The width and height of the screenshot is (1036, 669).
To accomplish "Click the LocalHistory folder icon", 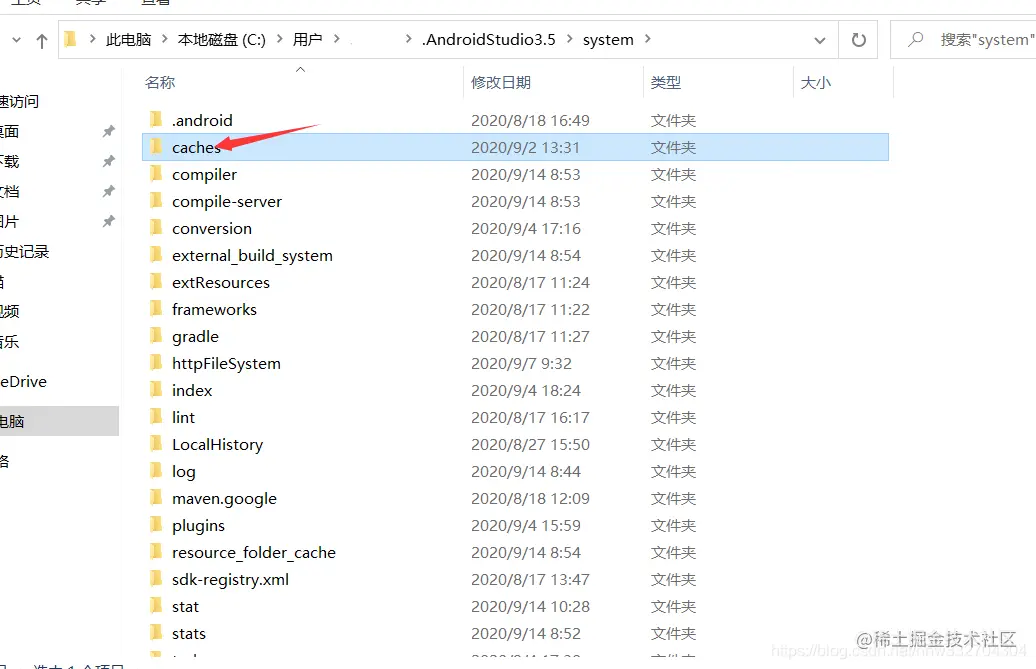I will [x=156, y=444].
